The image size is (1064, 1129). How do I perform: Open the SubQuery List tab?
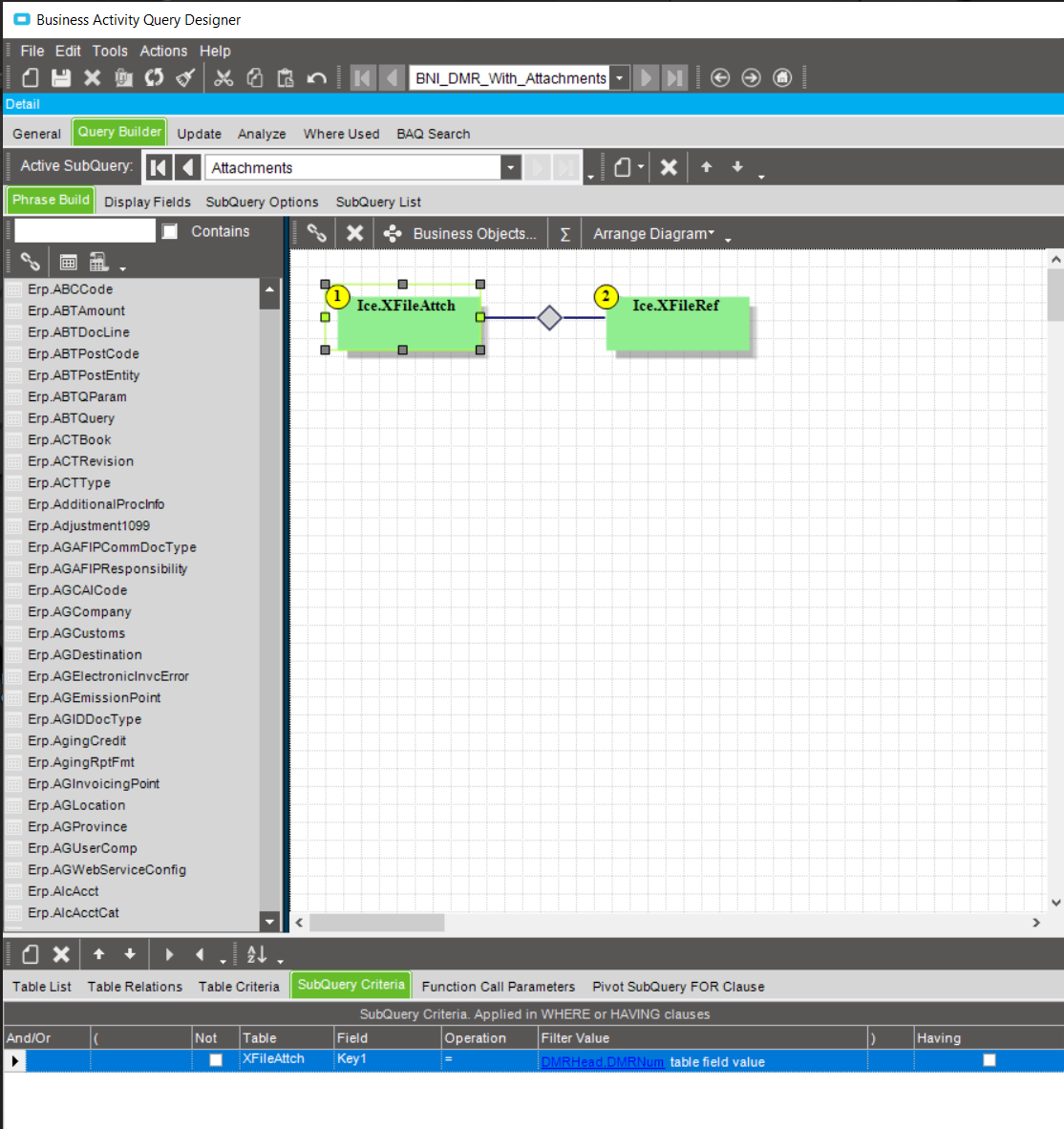378,202
